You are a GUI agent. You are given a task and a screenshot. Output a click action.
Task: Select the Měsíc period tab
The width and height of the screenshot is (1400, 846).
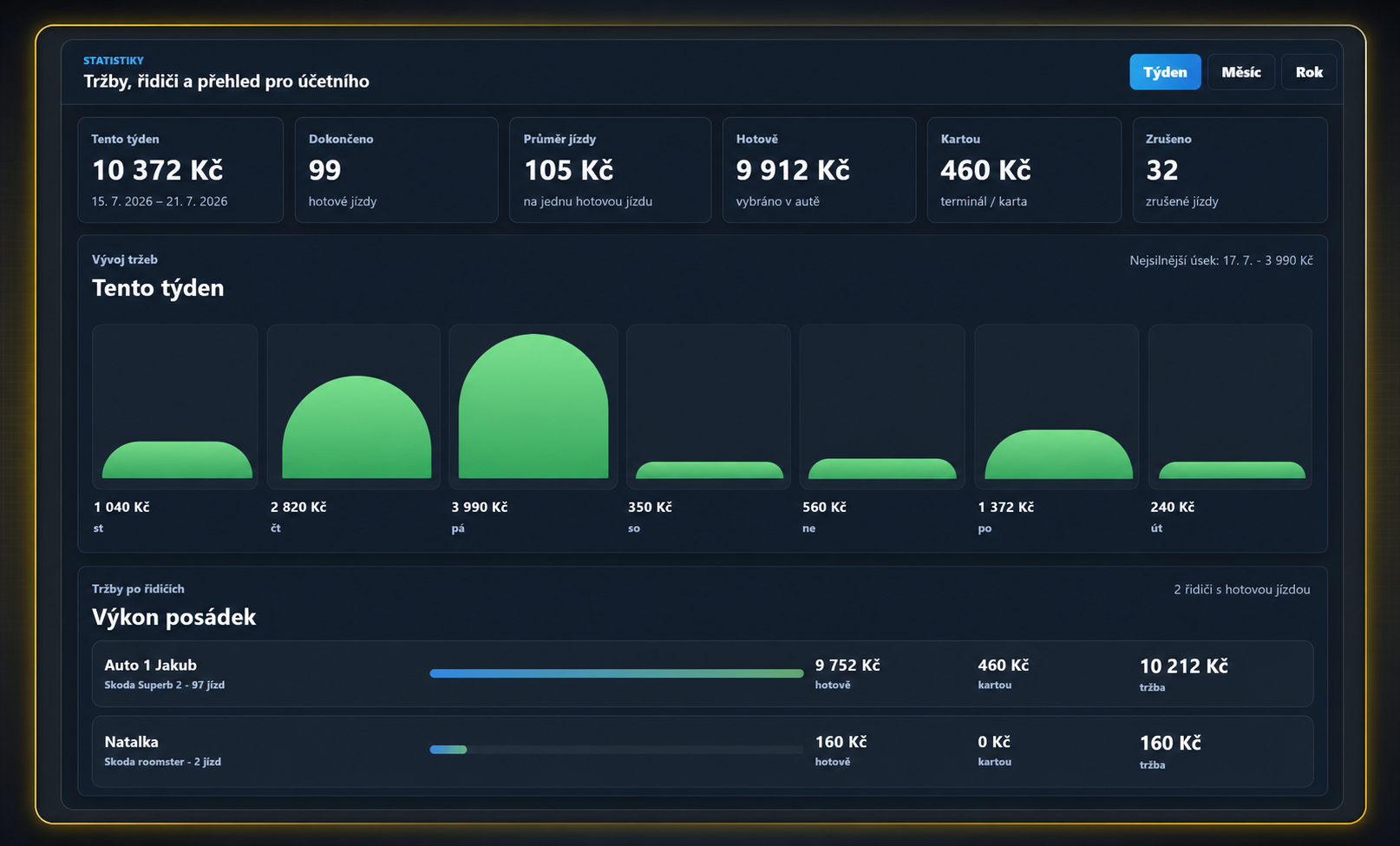pyautogui.click(x=1240, y=72)
